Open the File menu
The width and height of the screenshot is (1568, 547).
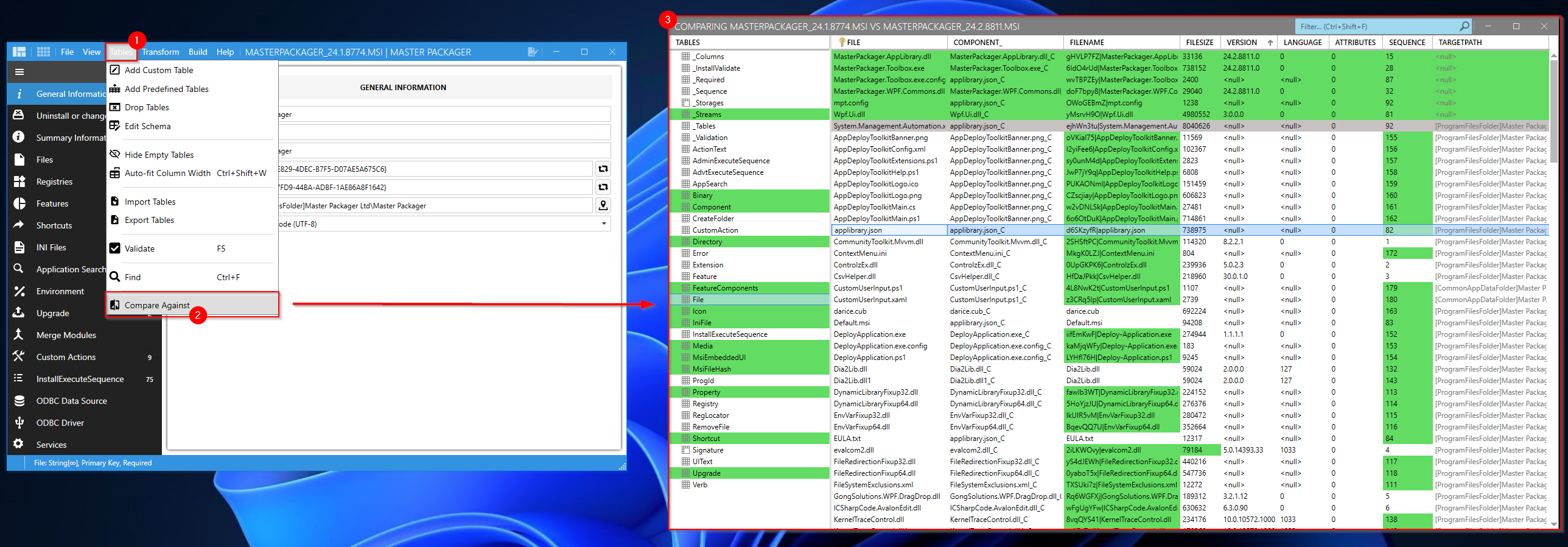[x=67, y=52]
